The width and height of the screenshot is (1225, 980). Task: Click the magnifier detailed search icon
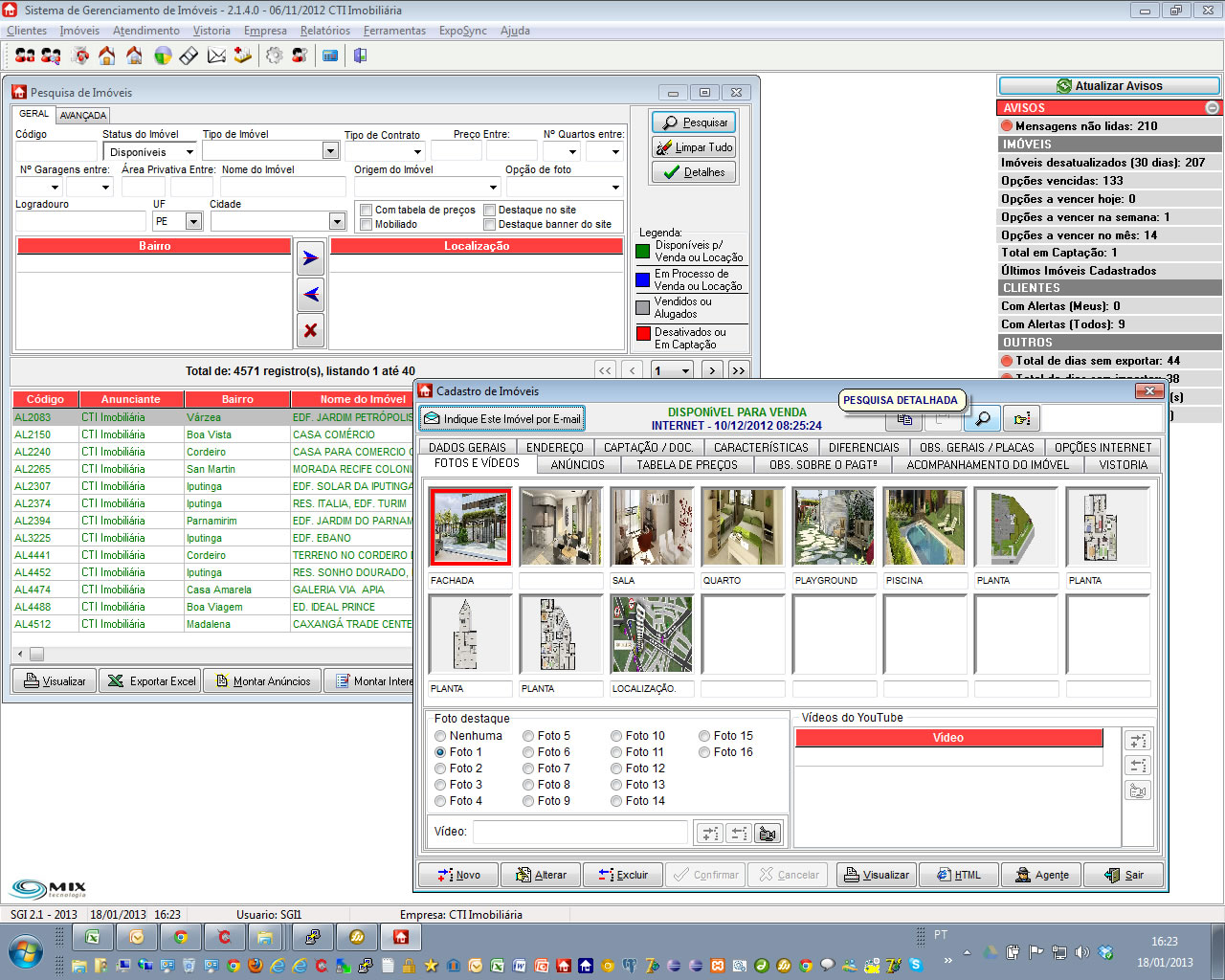tap(982, 418)
